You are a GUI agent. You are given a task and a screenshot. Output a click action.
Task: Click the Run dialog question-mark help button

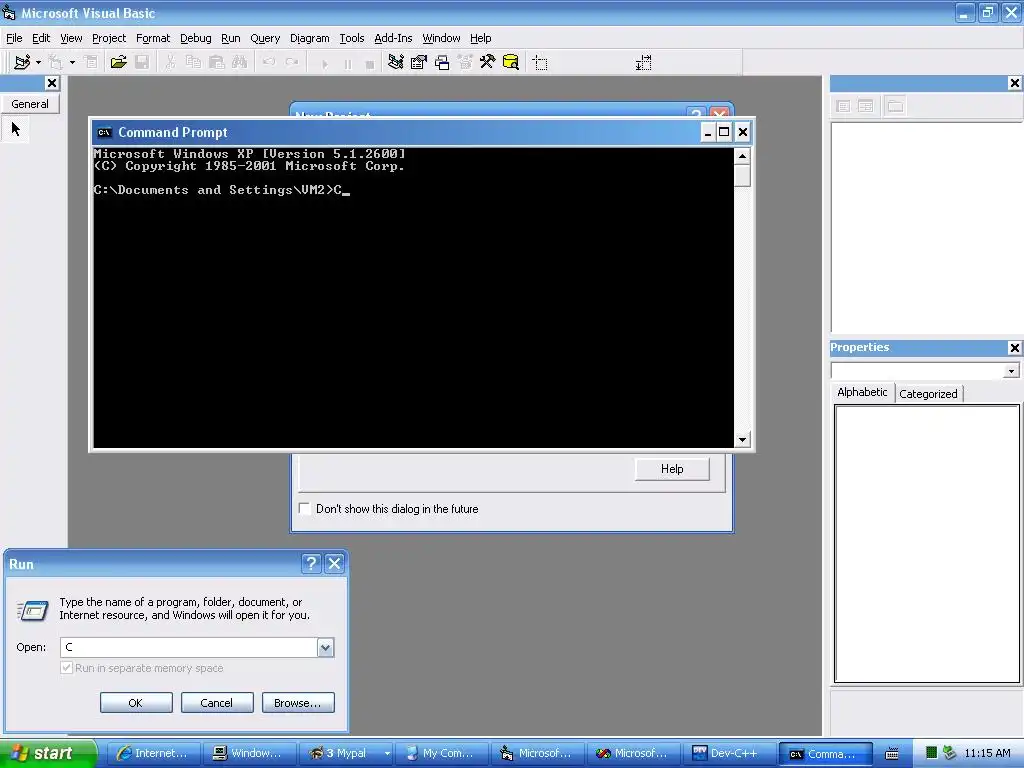click(311, 564)
